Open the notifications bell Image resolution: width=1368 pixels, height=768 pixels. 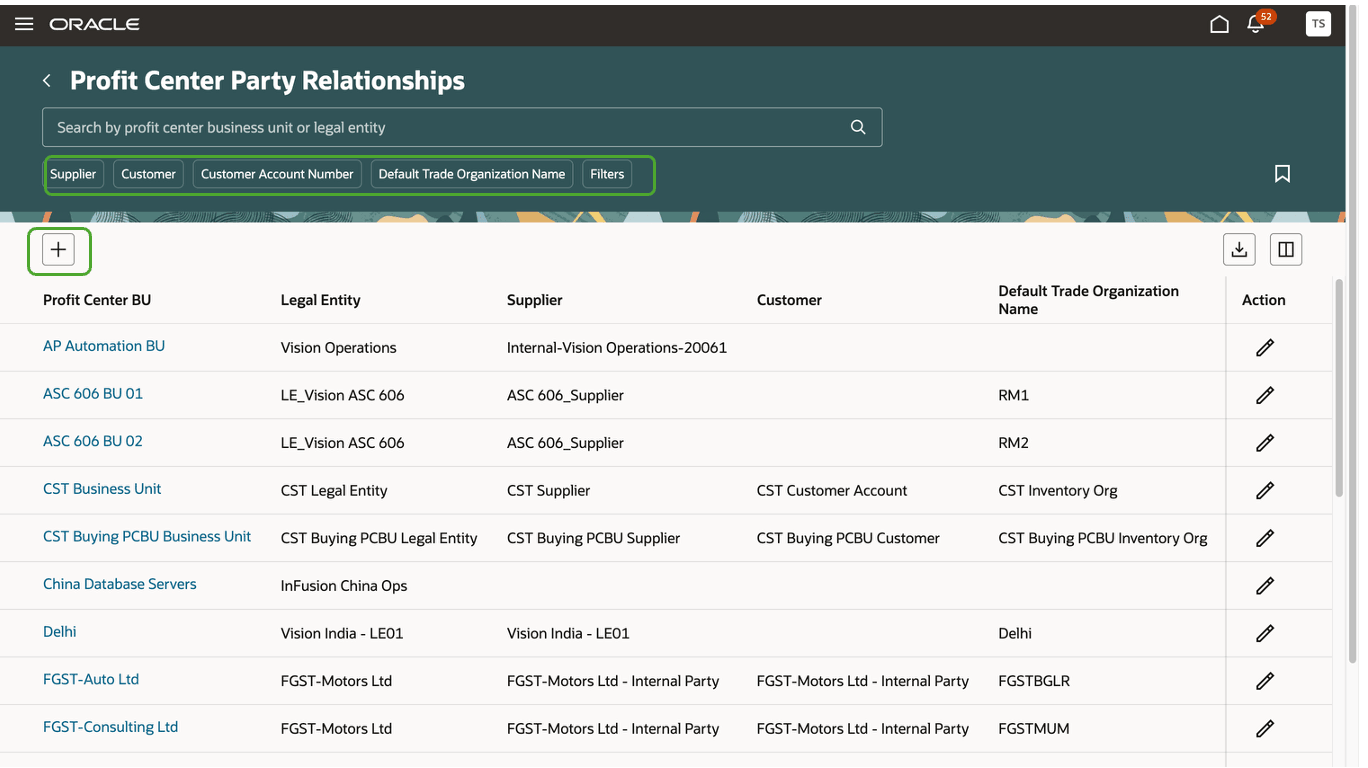coord(1256,24)
